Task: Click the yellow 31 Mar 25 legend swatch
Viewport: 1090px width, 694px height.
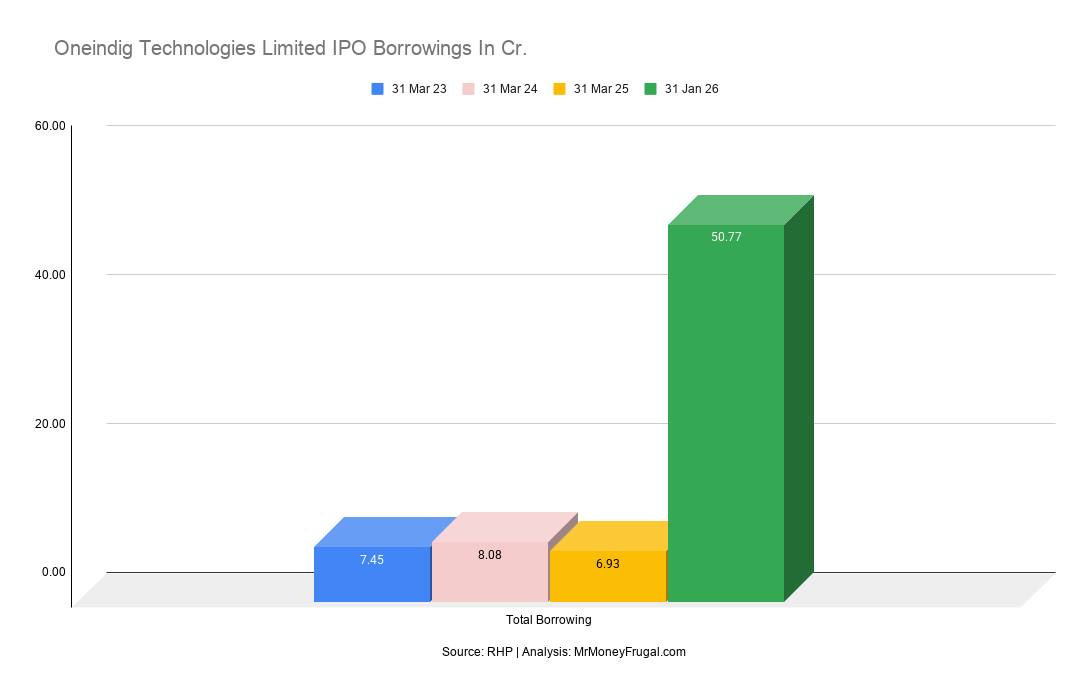Action: coord(560,89)
